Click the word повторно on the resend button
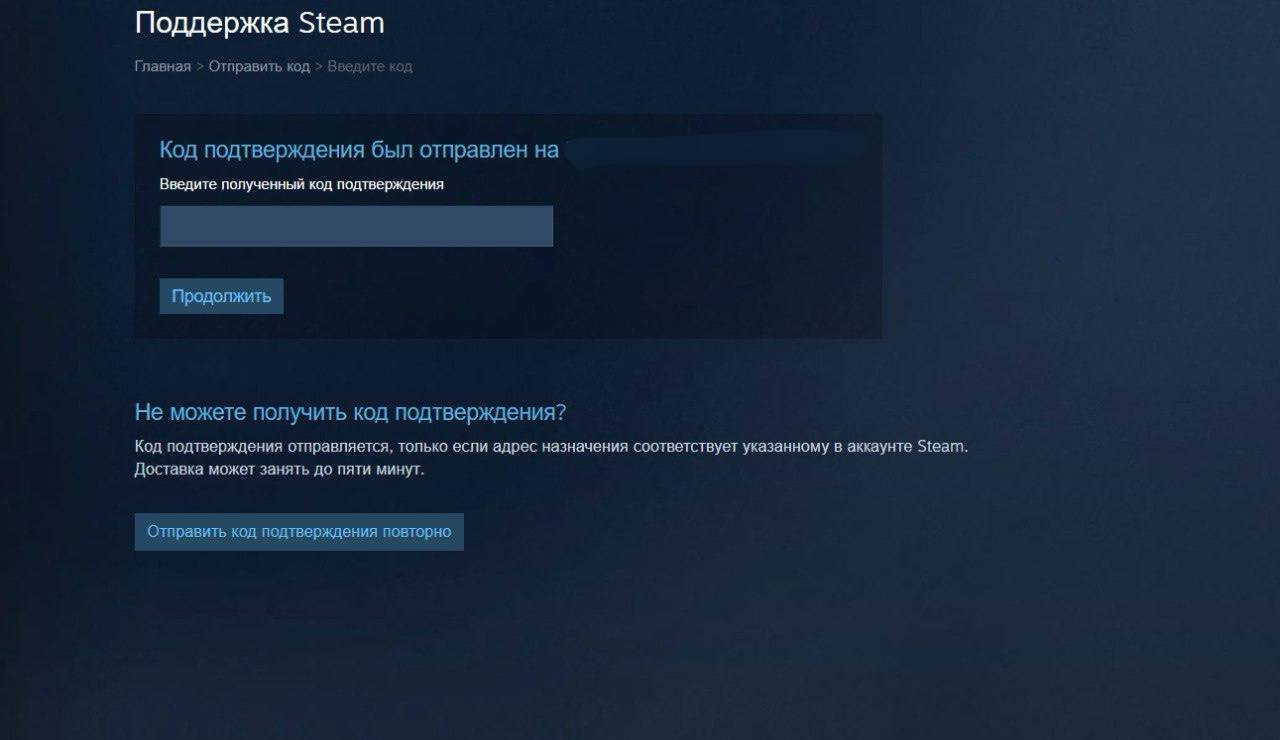 pos(416,532)
